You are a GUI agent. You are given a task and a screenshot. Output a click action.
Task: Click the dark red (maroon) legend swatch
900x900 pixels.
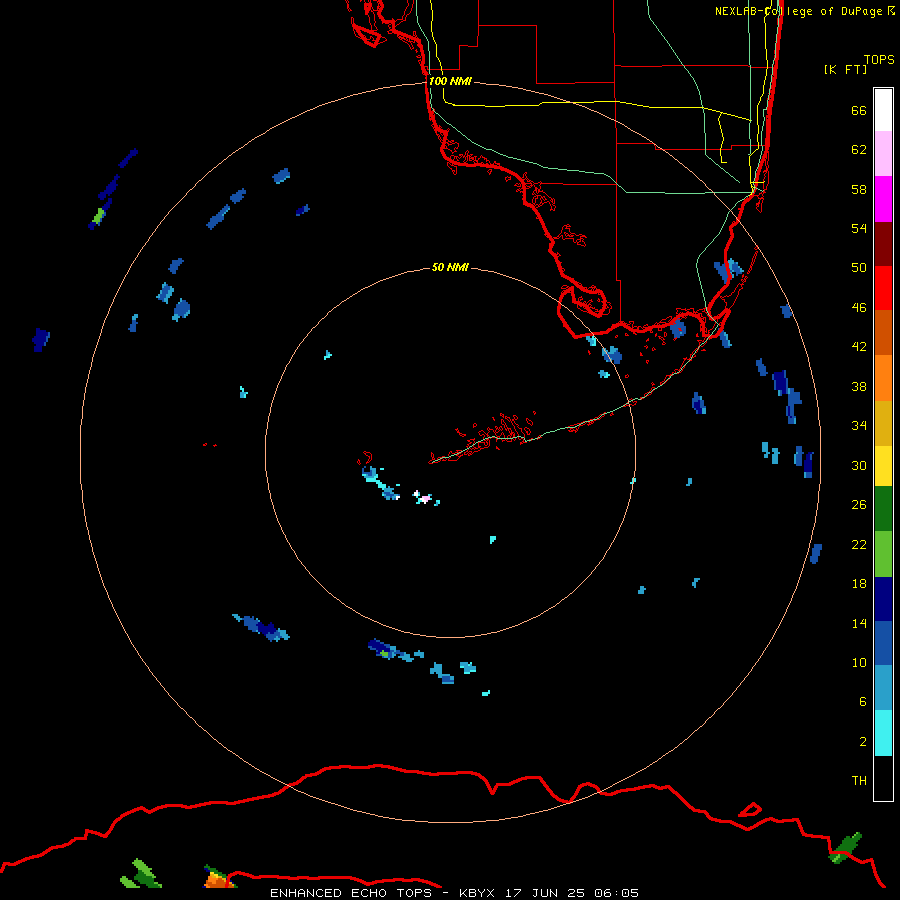click(883, 244)
